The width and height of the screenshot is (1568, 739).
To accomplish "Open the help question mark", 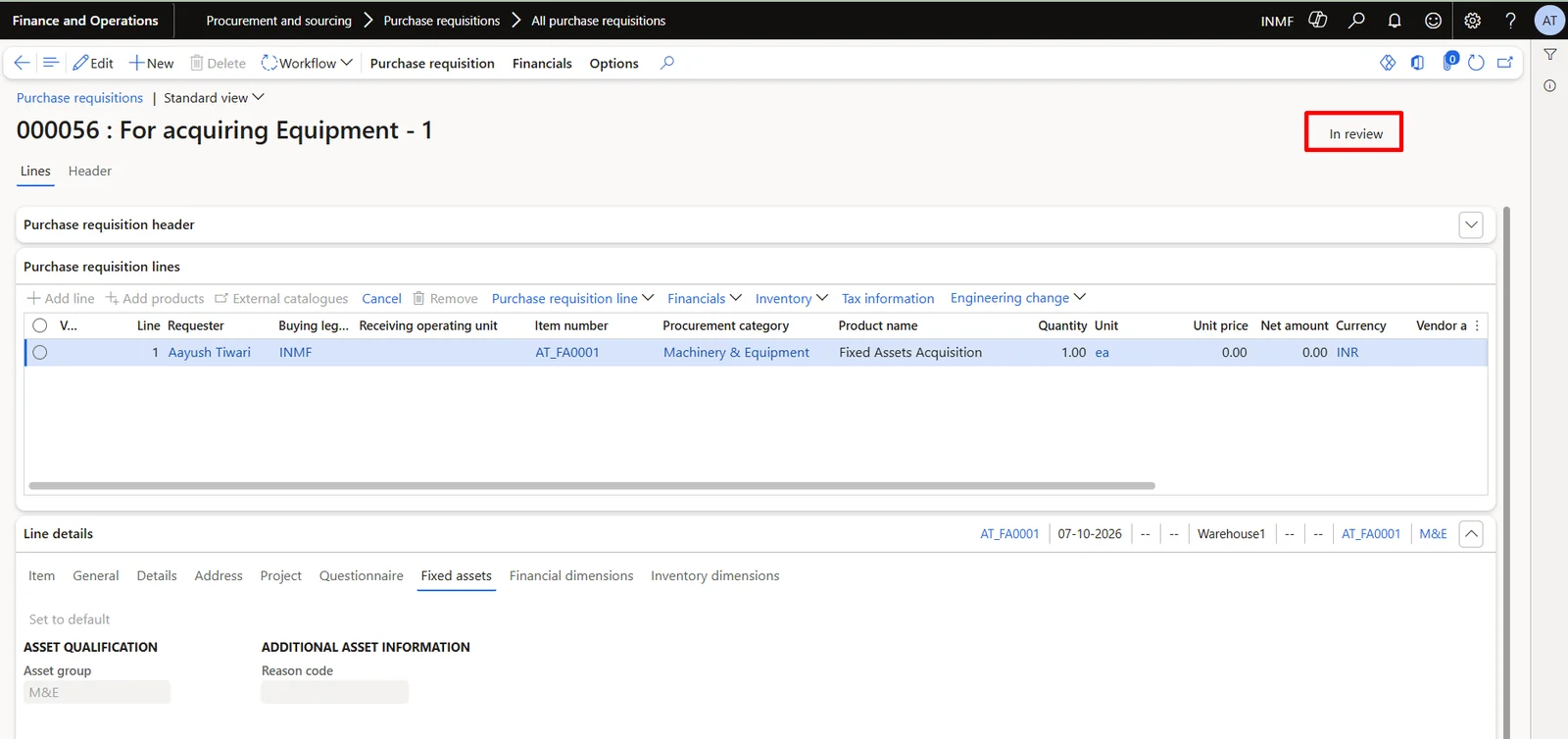I will point(1510,21).
